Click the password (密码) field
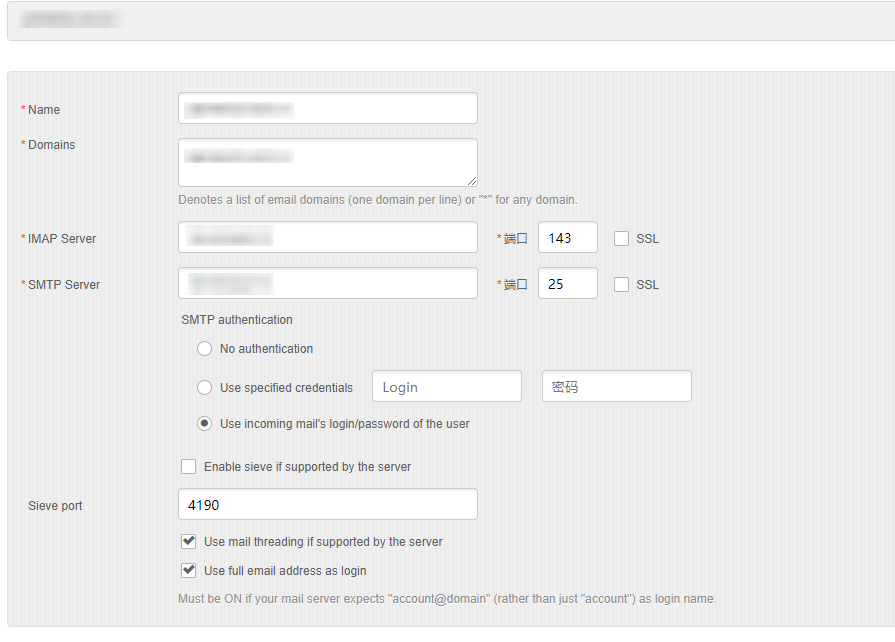Viewport: 895px width, 642px height. (616, 386)
